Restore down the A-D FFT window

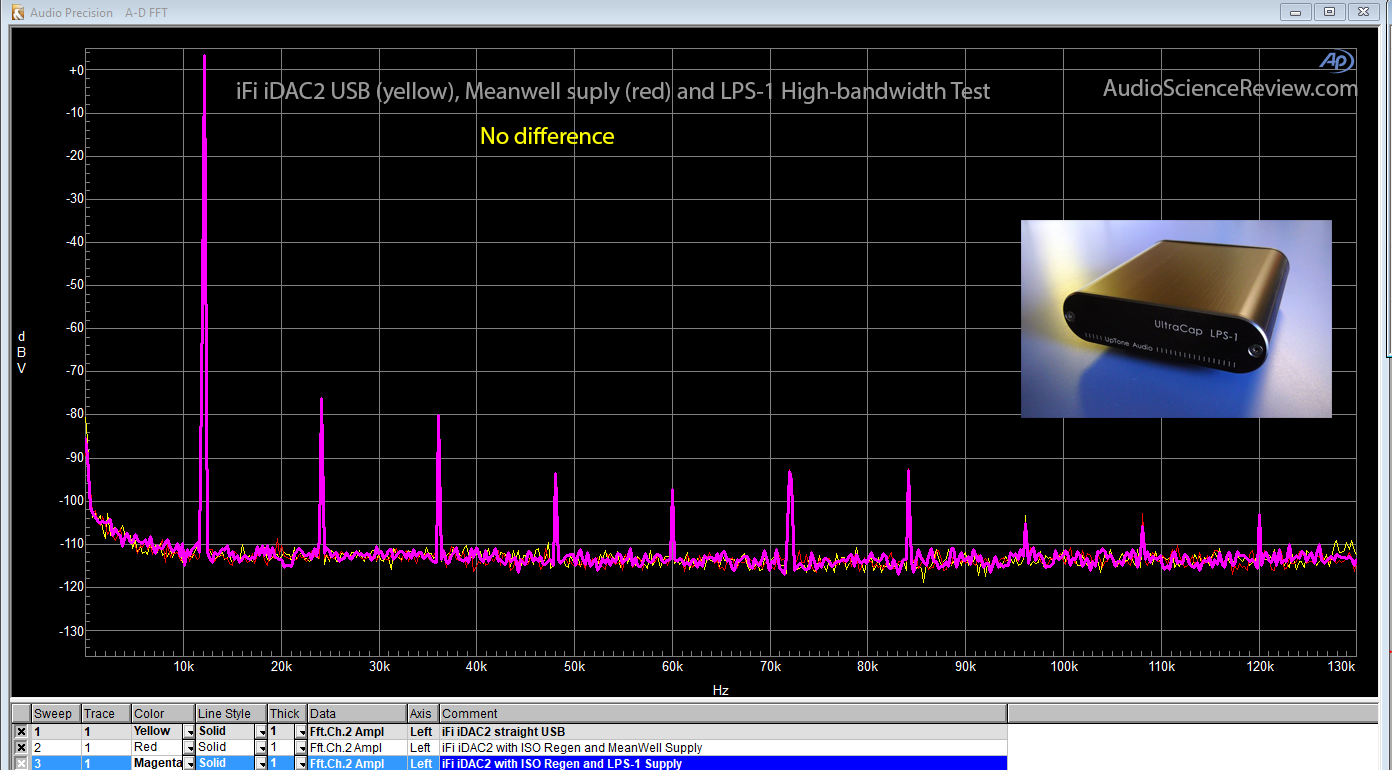coord(1329,12)
